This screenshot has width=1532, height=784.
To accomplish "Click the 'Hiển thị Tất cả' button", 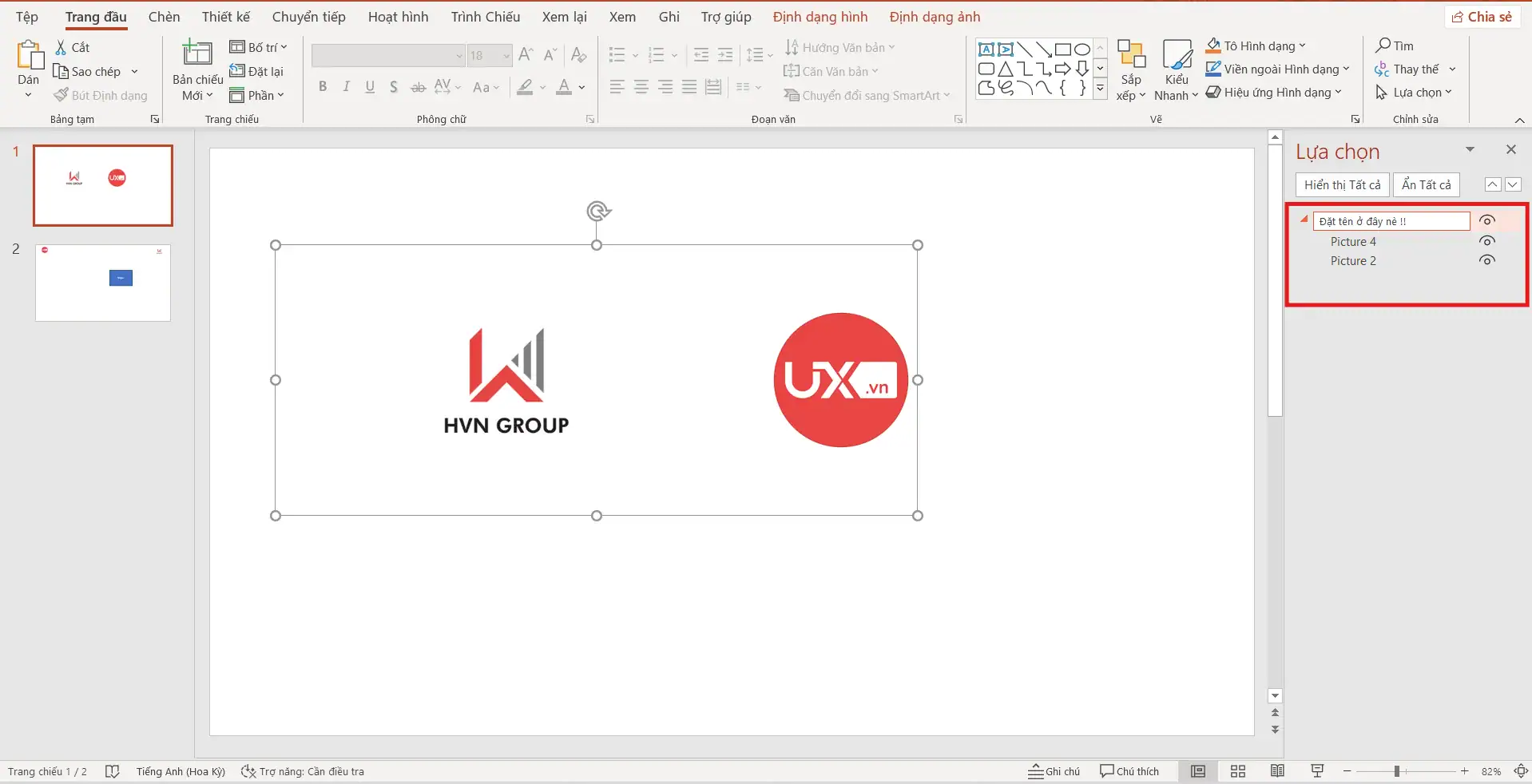I will [1343, 184].
